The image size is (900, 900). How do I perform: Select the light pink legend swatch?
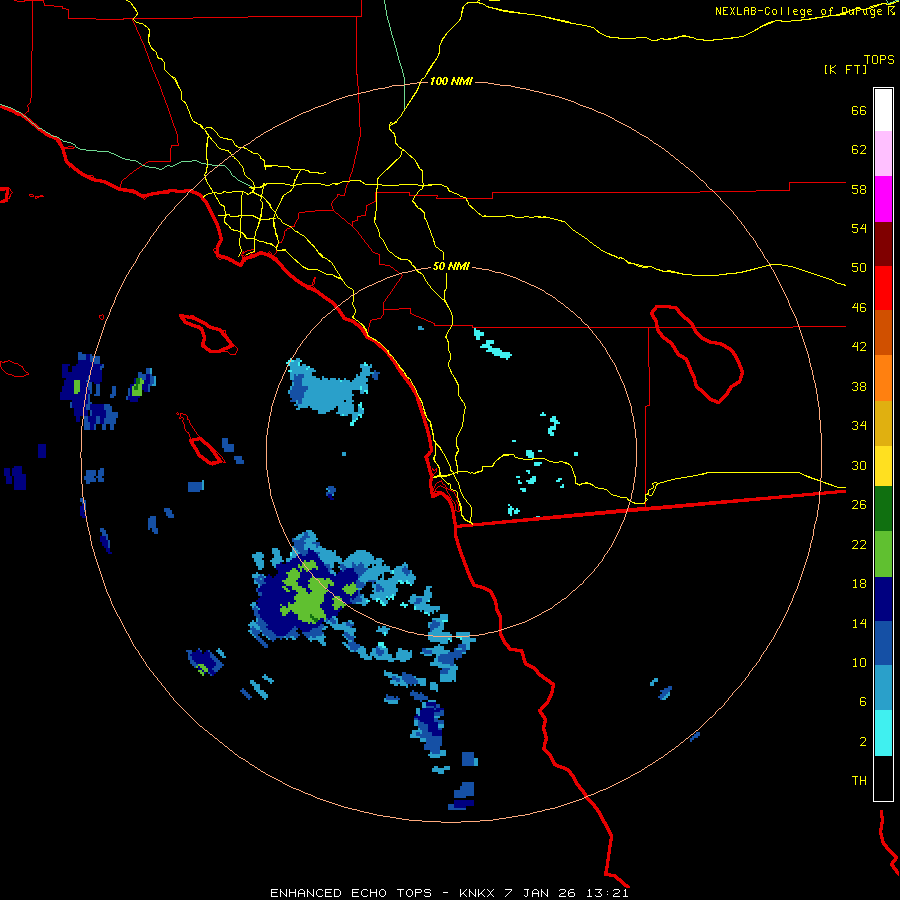(883, 153)
